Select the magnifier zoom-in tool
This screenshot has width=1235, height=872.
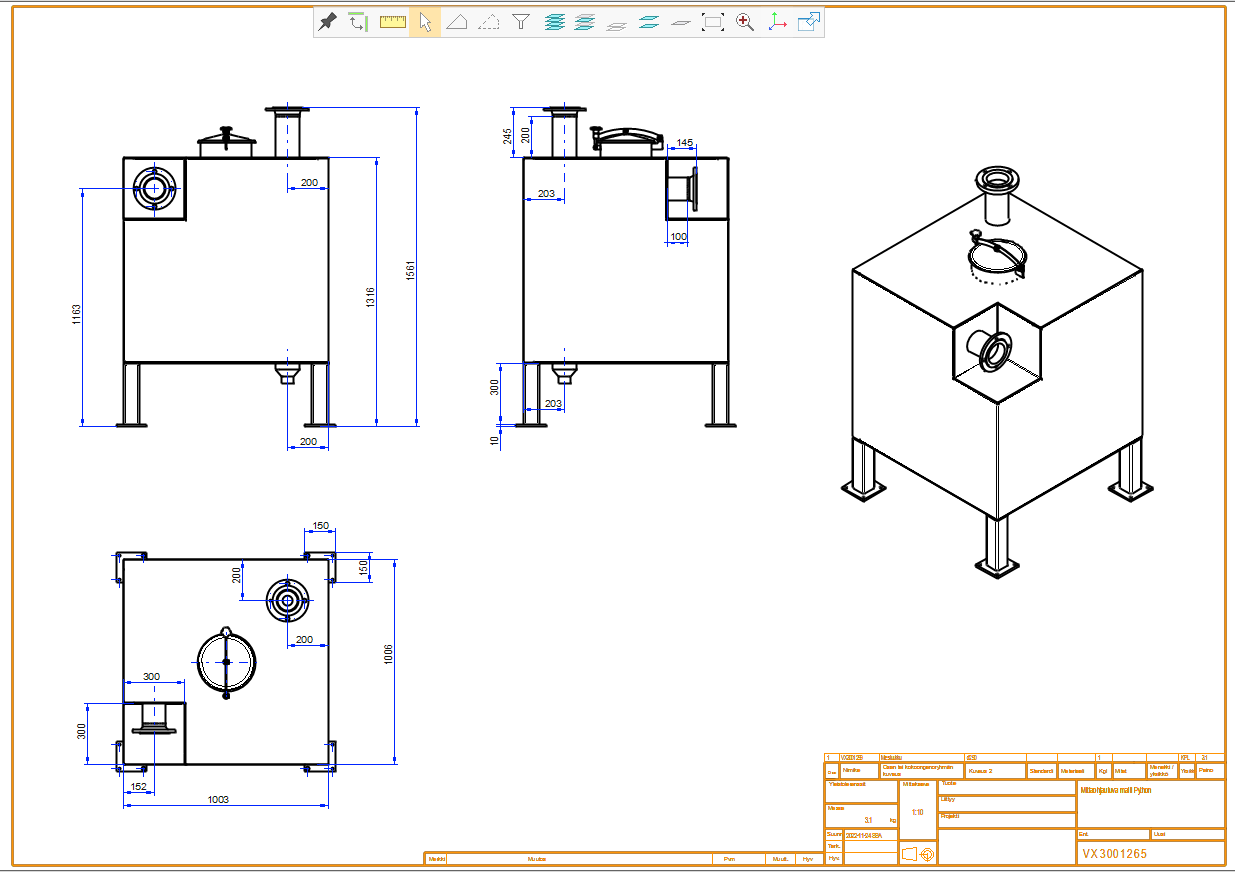745,22
